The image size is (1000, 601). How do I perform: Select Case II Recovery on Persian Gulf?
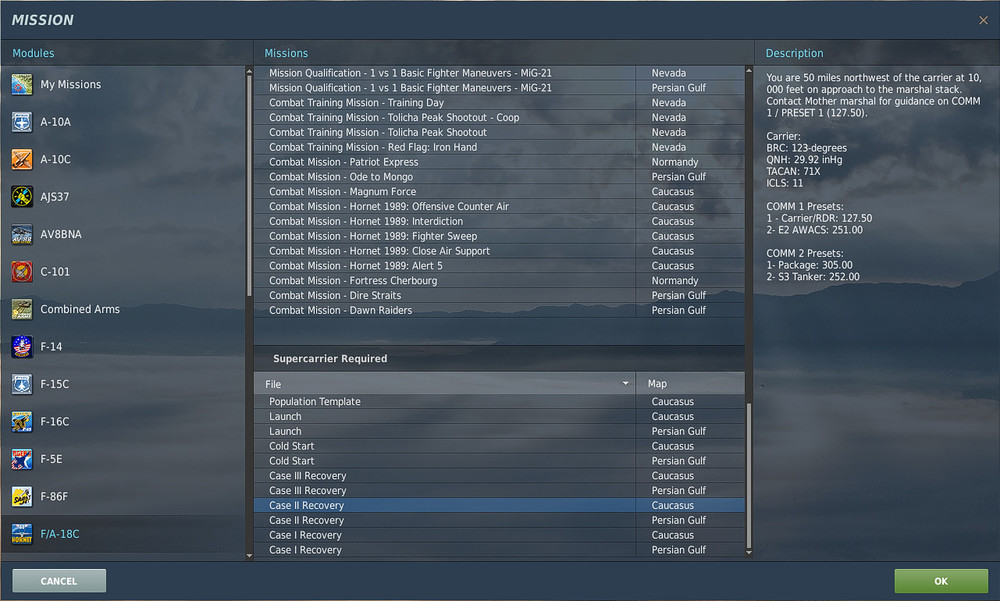click(499, 520)
